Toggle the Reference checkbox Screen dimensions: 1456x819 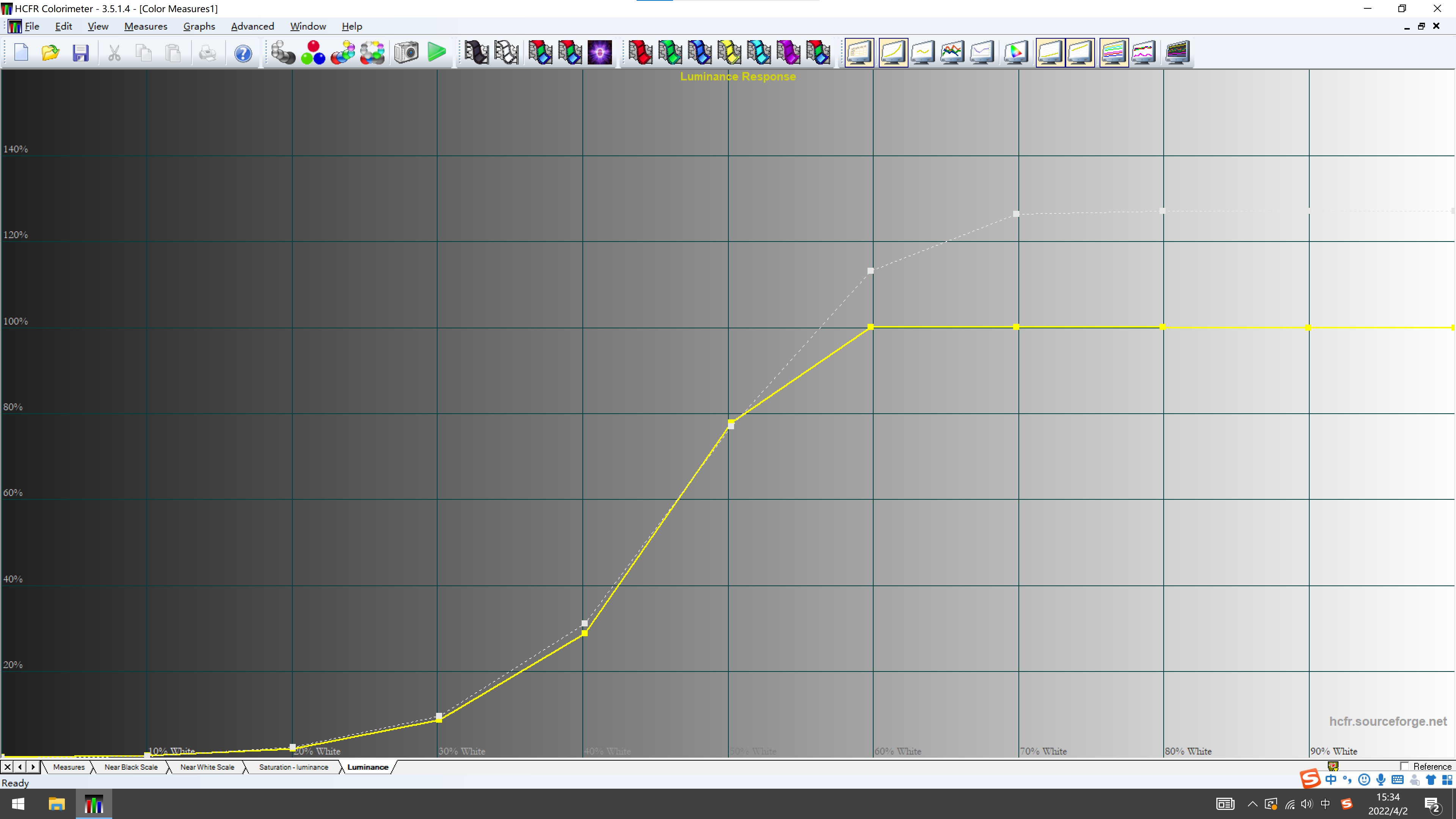[1404, 766]
